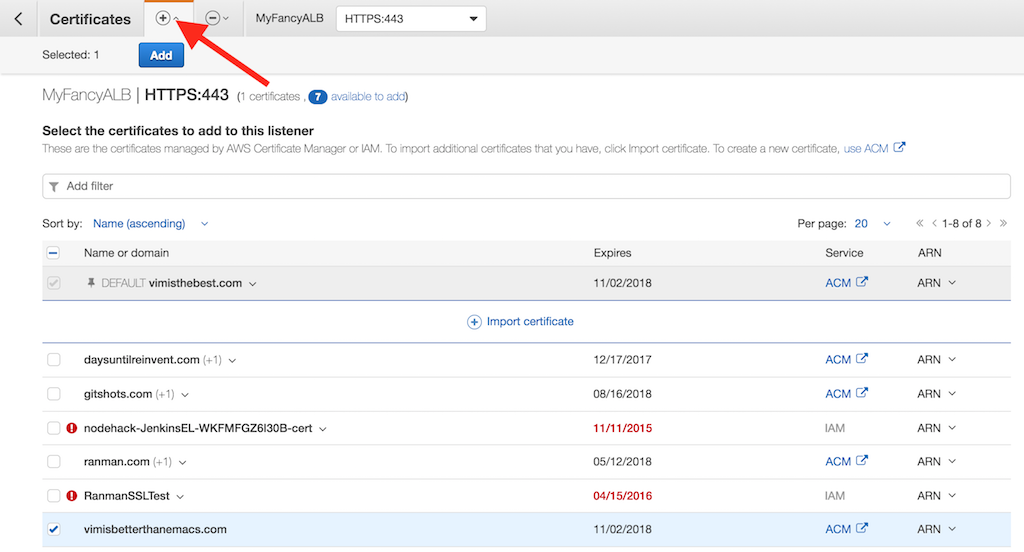The height and width of the screenshot is (552, 1024).
Task: Click the blue Add button
Action: point(161,56)
